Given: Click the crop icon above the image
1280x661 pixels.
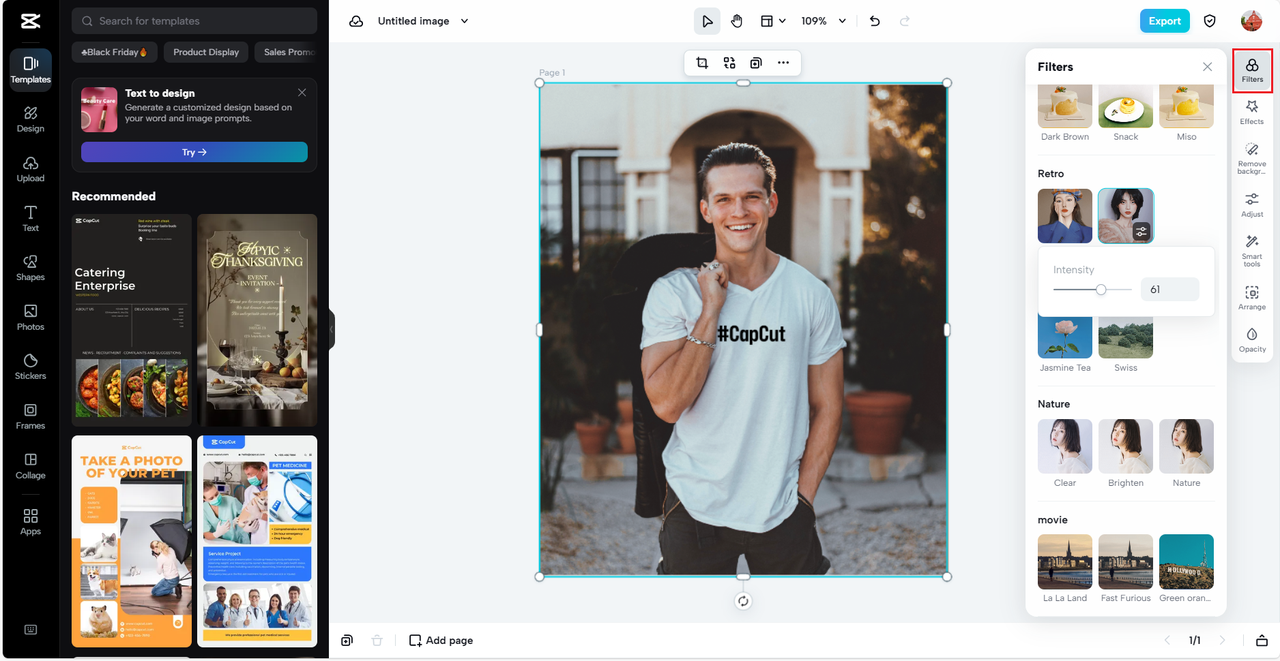Looking at the screenshot, I should [x=702, y=63].
